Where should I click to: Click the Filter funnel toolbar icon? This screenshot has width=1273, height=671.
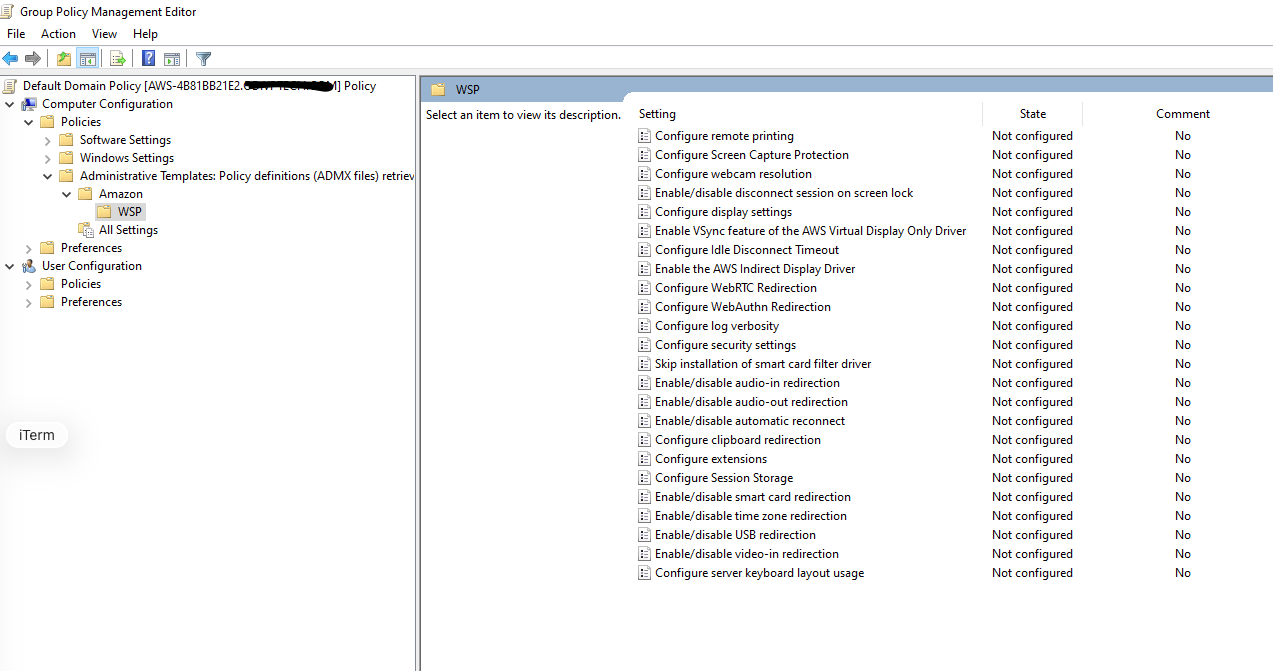coord(203,59)
